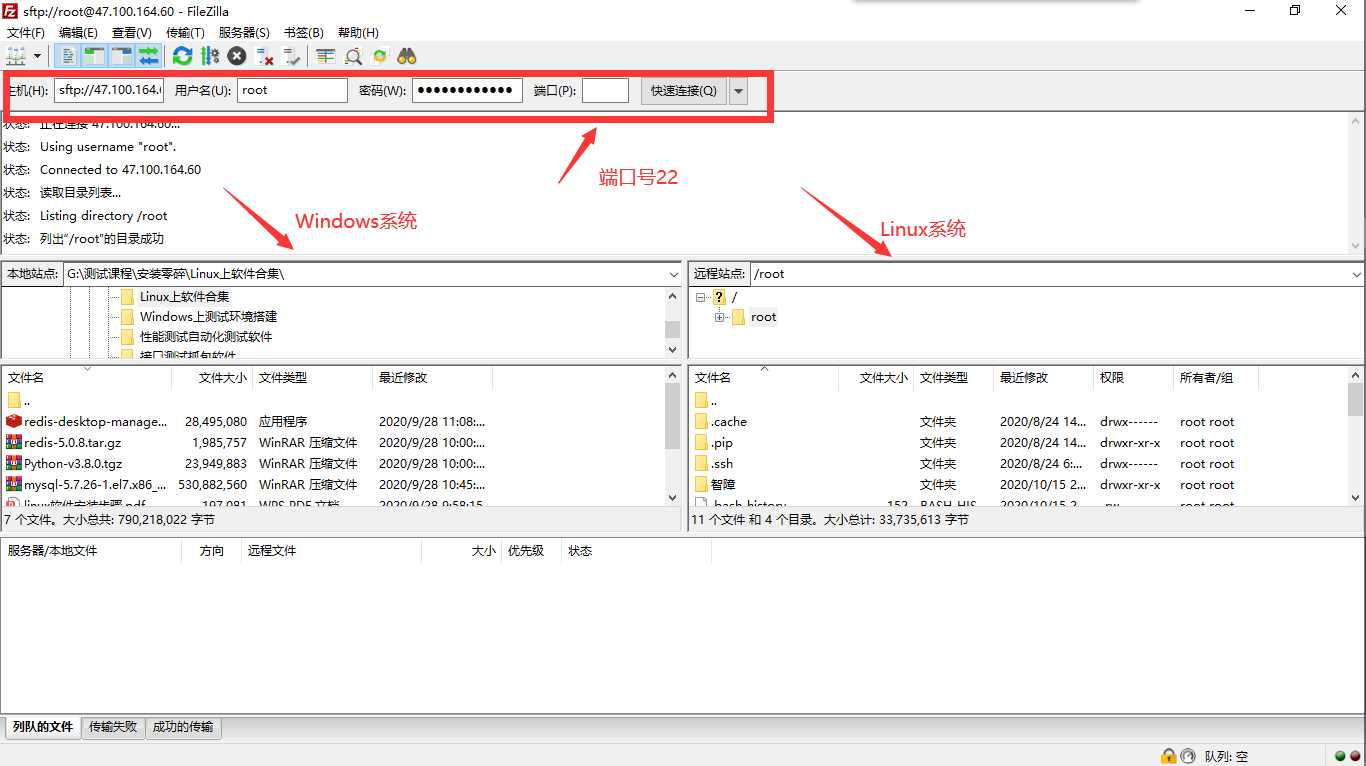This screenshot has width=1366, height=766.
Task: Click the speed limit gauge icon
Action: (1188, 756)
